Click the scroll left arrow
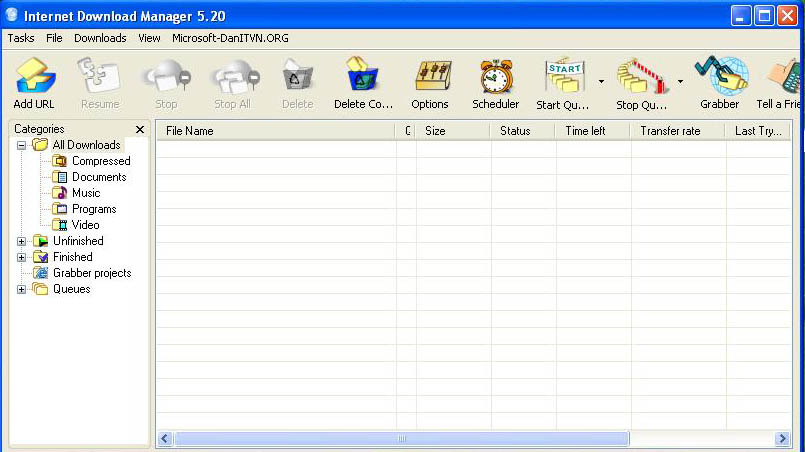Viewport: 805px width, 452px height. pyautogui.click(x=165, y=439)
